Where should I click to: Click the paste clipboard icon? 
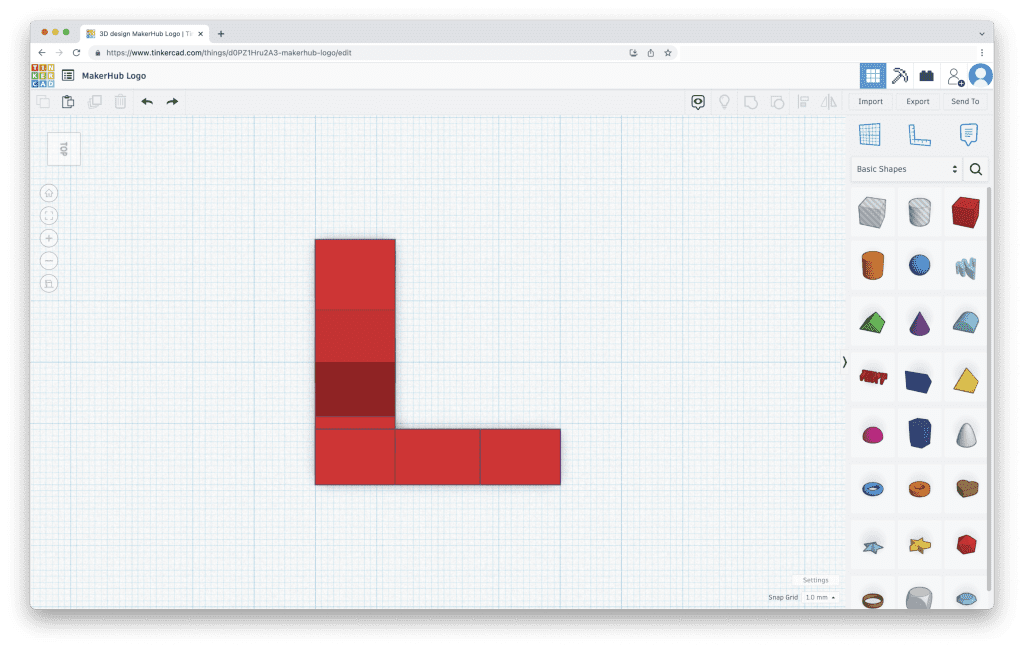[68, 101]
